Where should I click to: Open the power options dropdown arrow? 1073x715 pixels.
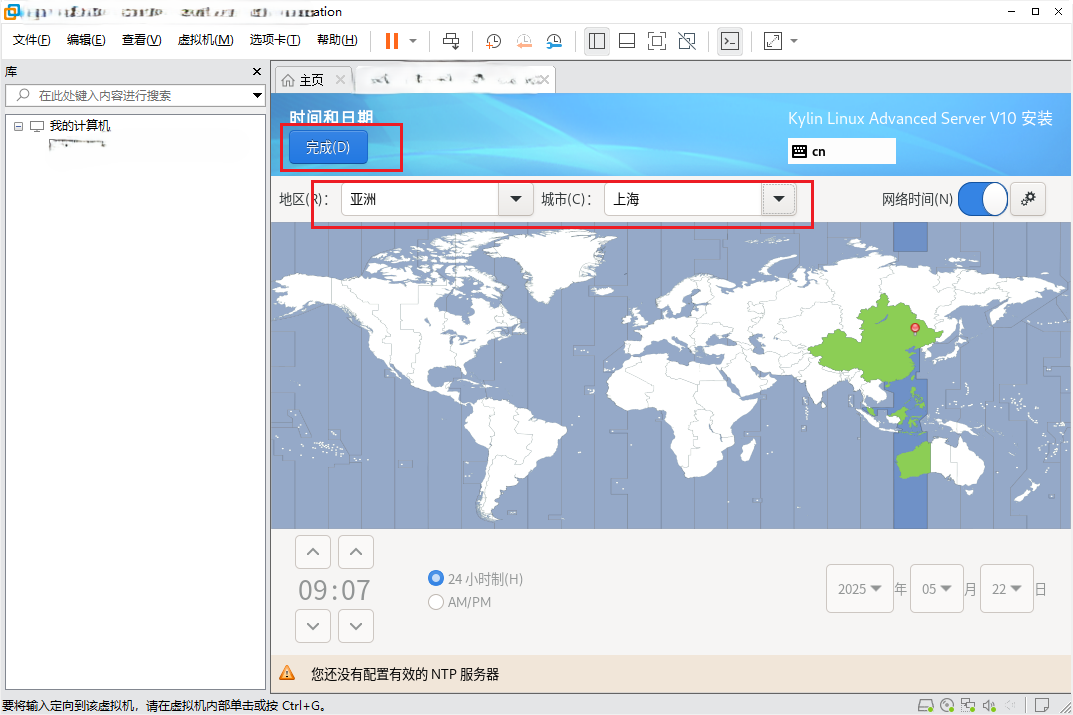413,41
